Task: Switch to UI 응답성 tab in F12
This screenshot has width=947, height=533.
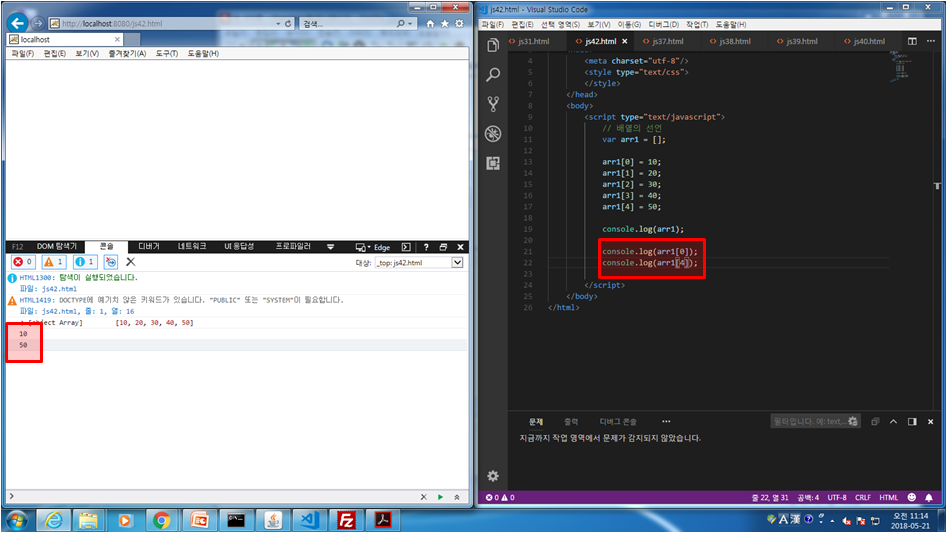Action: click(239, 246)
